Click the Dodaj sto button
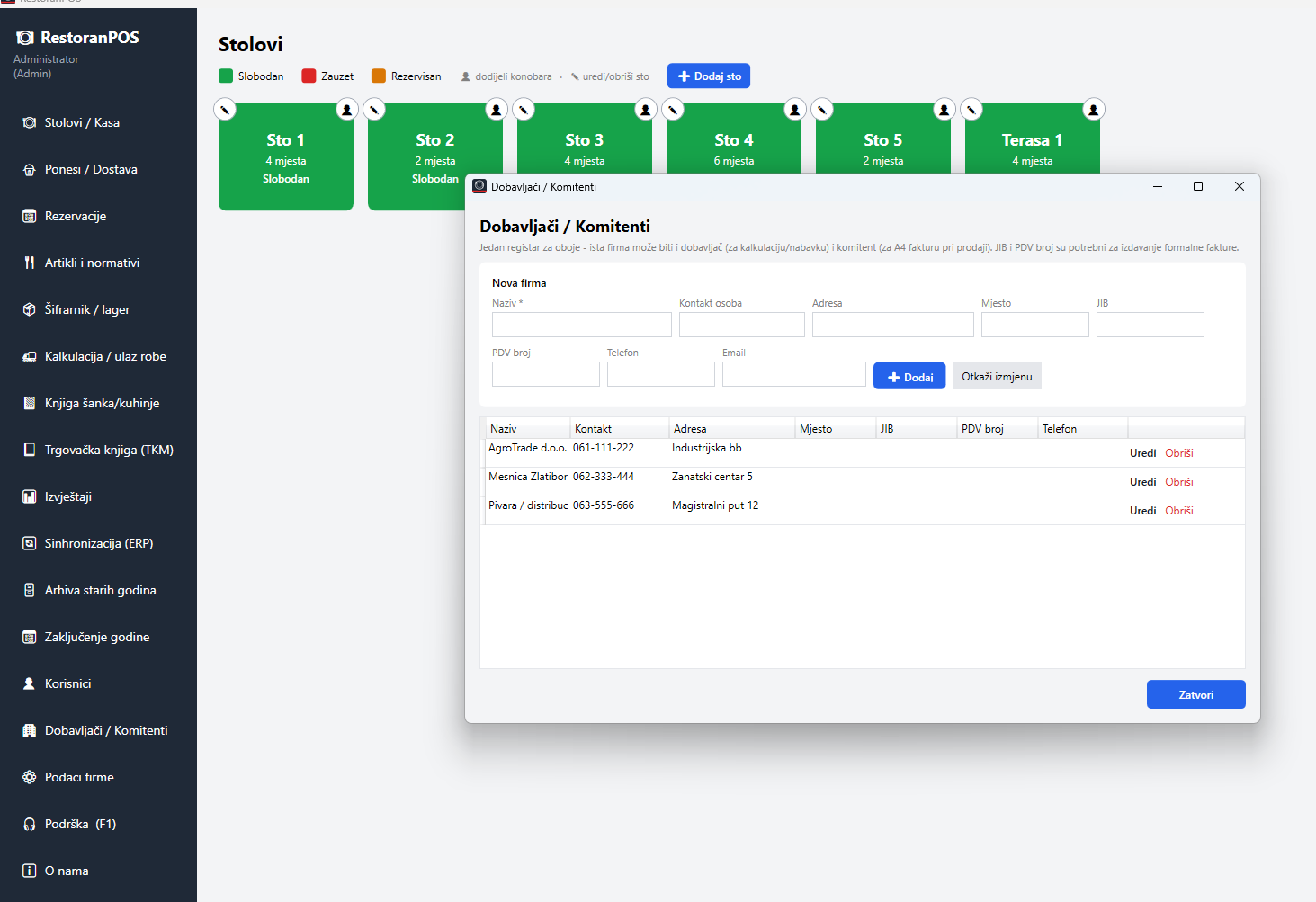 tap(709, 76)
